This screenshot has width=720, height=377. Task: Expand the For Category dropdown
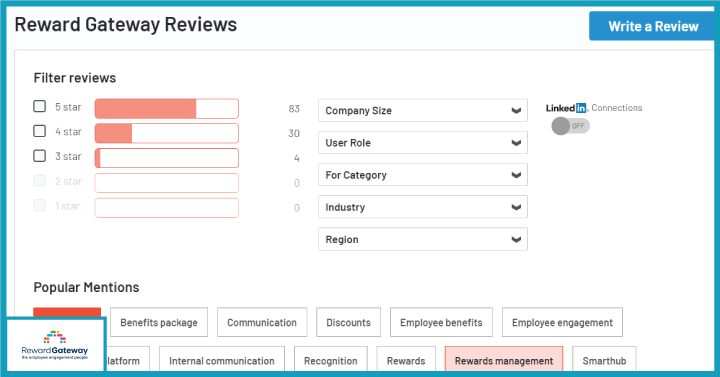(x=423, y=175)
